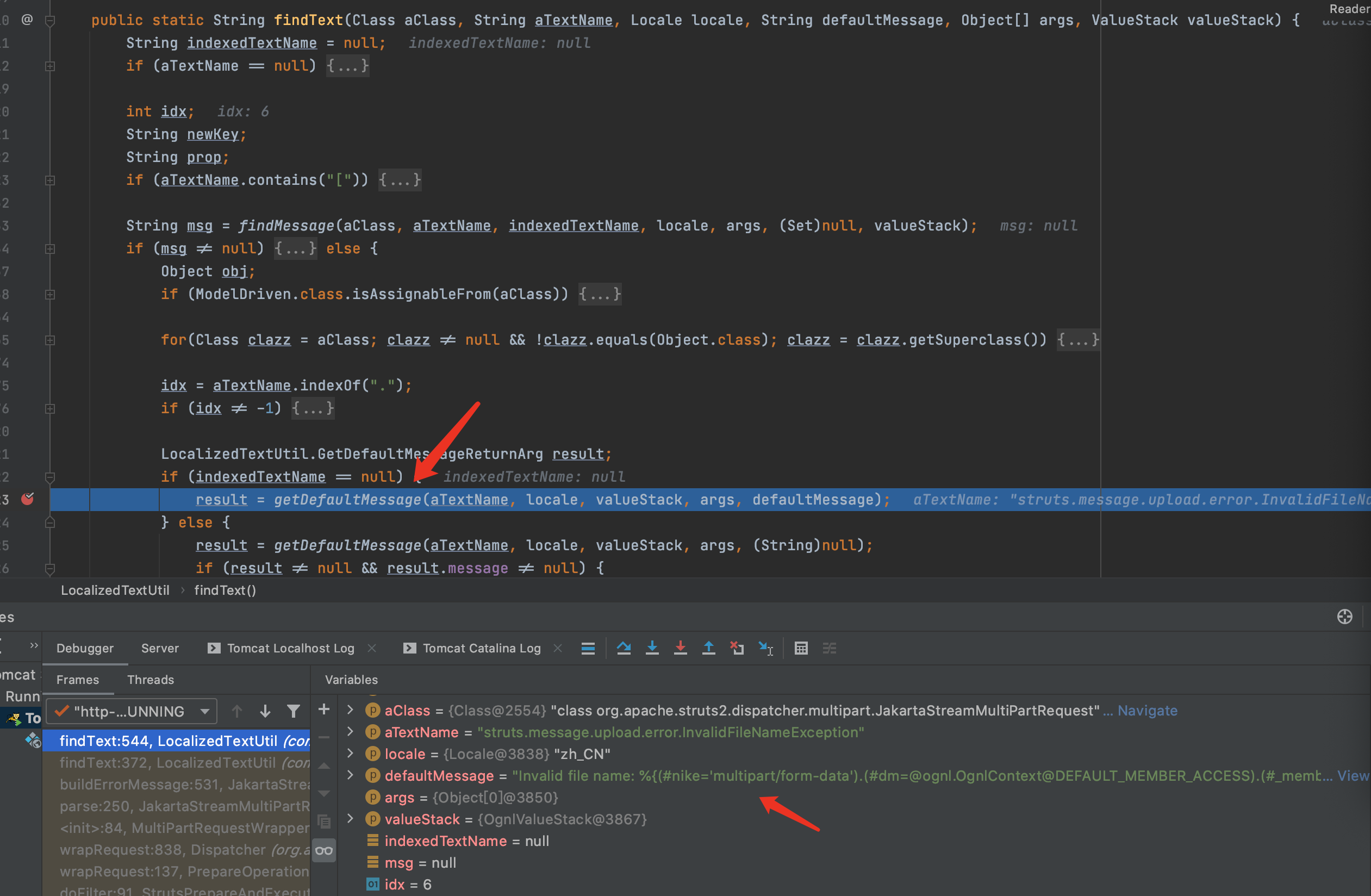1371x896 pixels.
Task: Switch to the Server tab
Action: point(160,648)
